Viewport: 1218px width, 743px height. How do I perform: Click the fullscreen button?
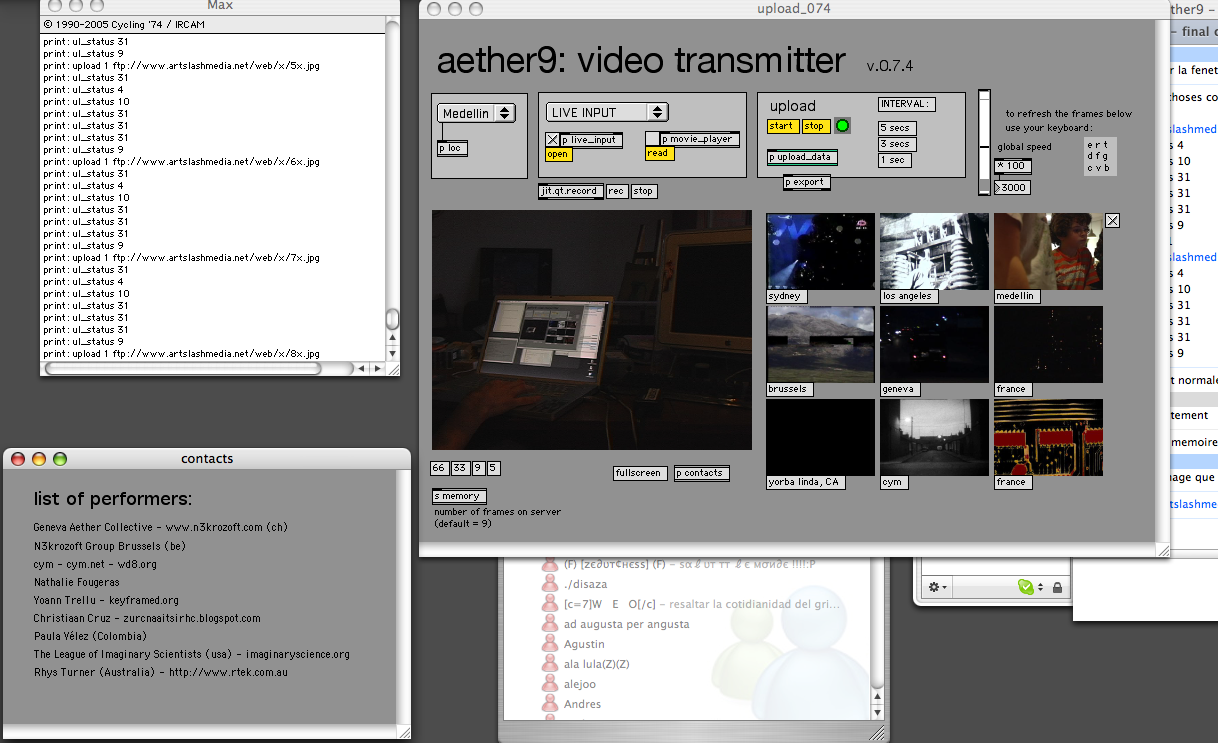(638, 473)
